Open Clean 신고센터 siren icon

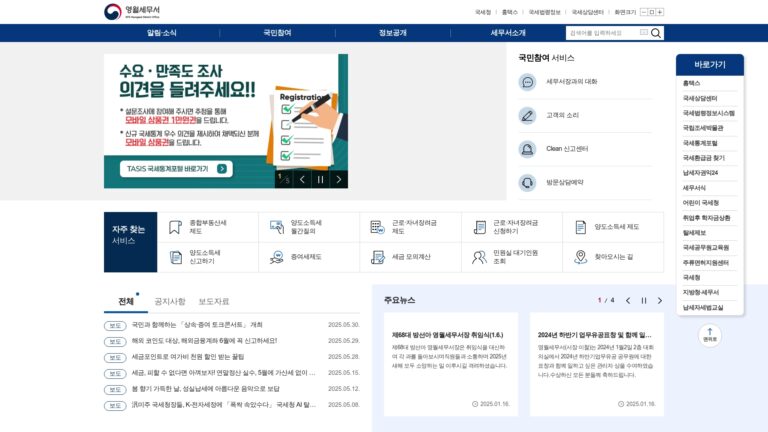(x=527, y=149)
